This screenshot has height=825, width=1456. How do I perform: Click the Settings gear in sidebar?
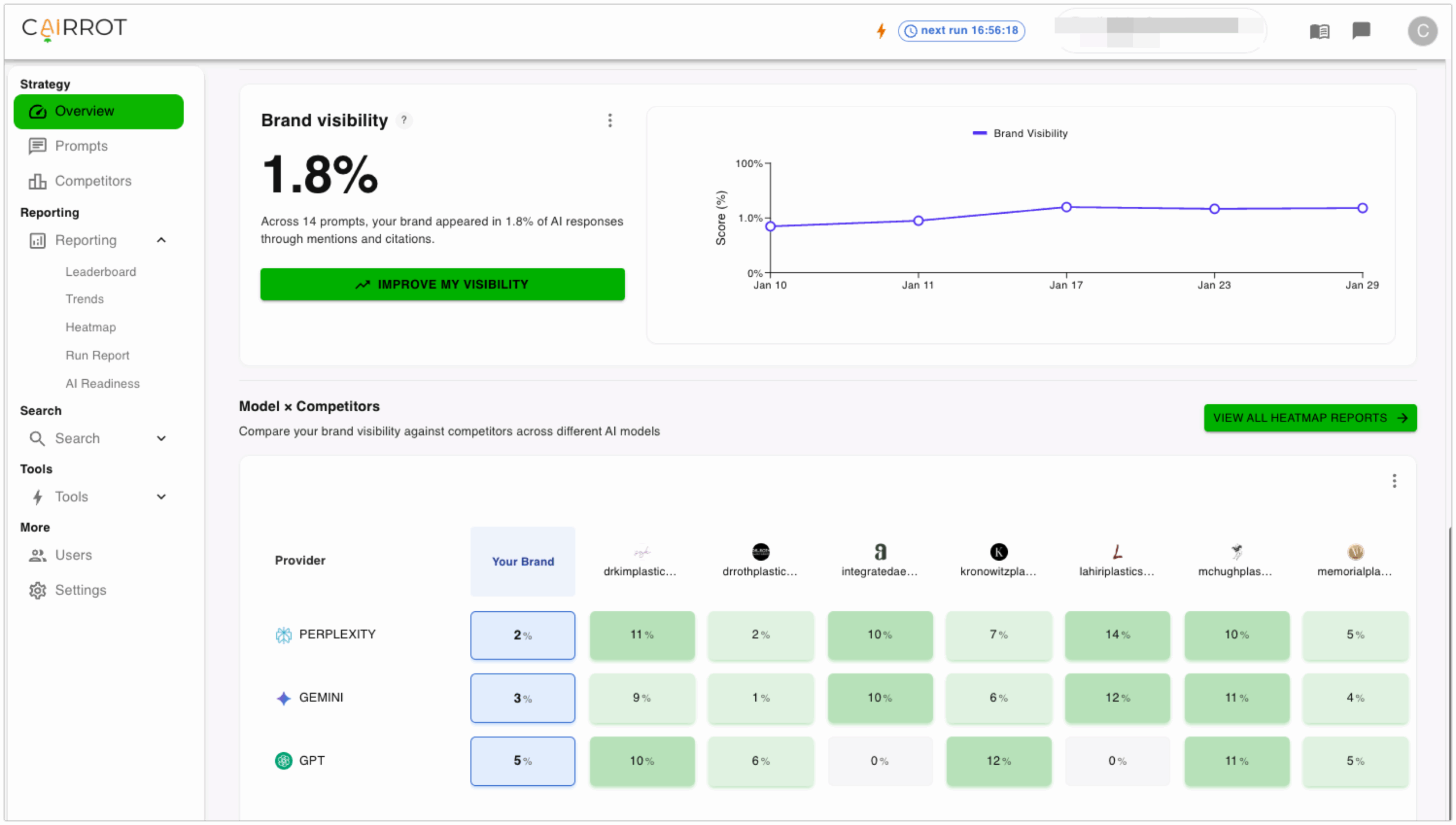pos(37,590)
